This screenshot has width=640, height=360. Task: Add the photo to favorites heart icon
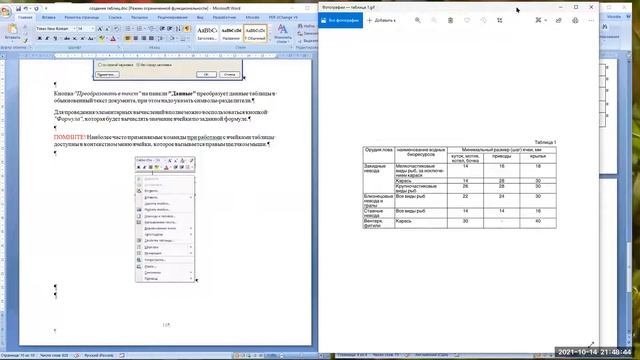(x=467, y=20)
